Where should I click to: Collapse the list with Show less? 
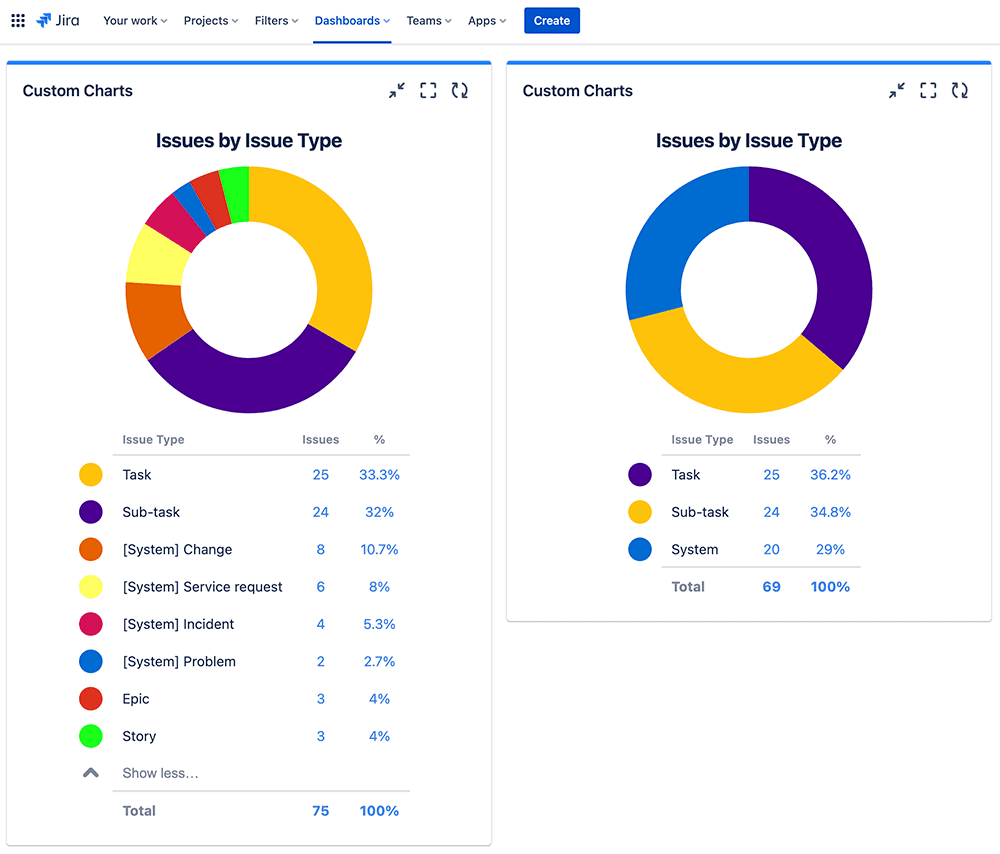160,773
